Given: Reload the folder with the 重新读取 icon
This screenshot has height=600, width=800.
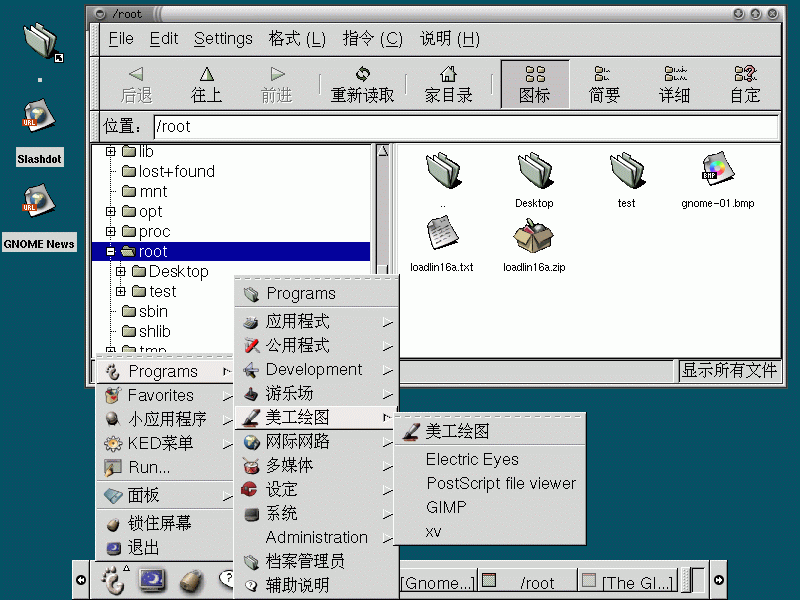Looking at the screenshot, I should point(362,84).
